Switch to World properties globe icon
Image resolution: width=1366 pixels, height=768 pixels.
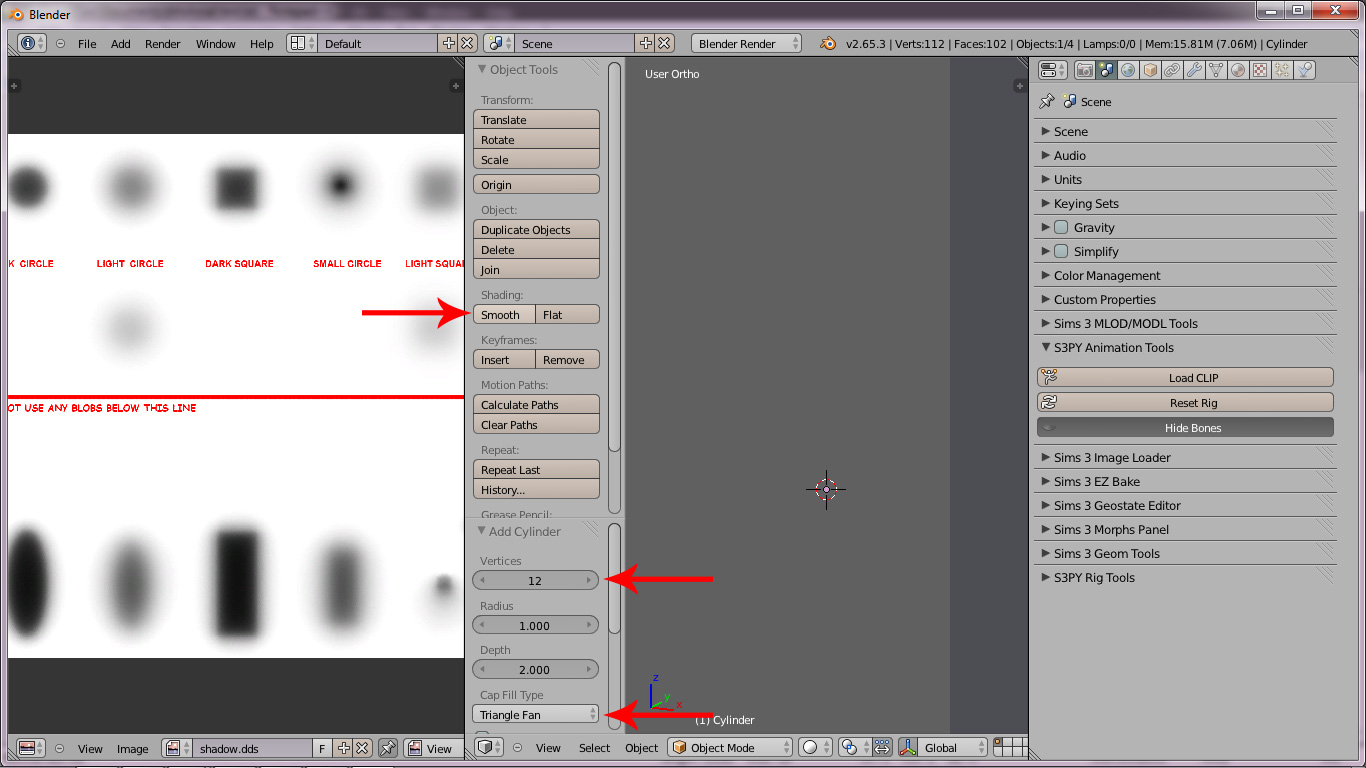[x=1128, y=70]
